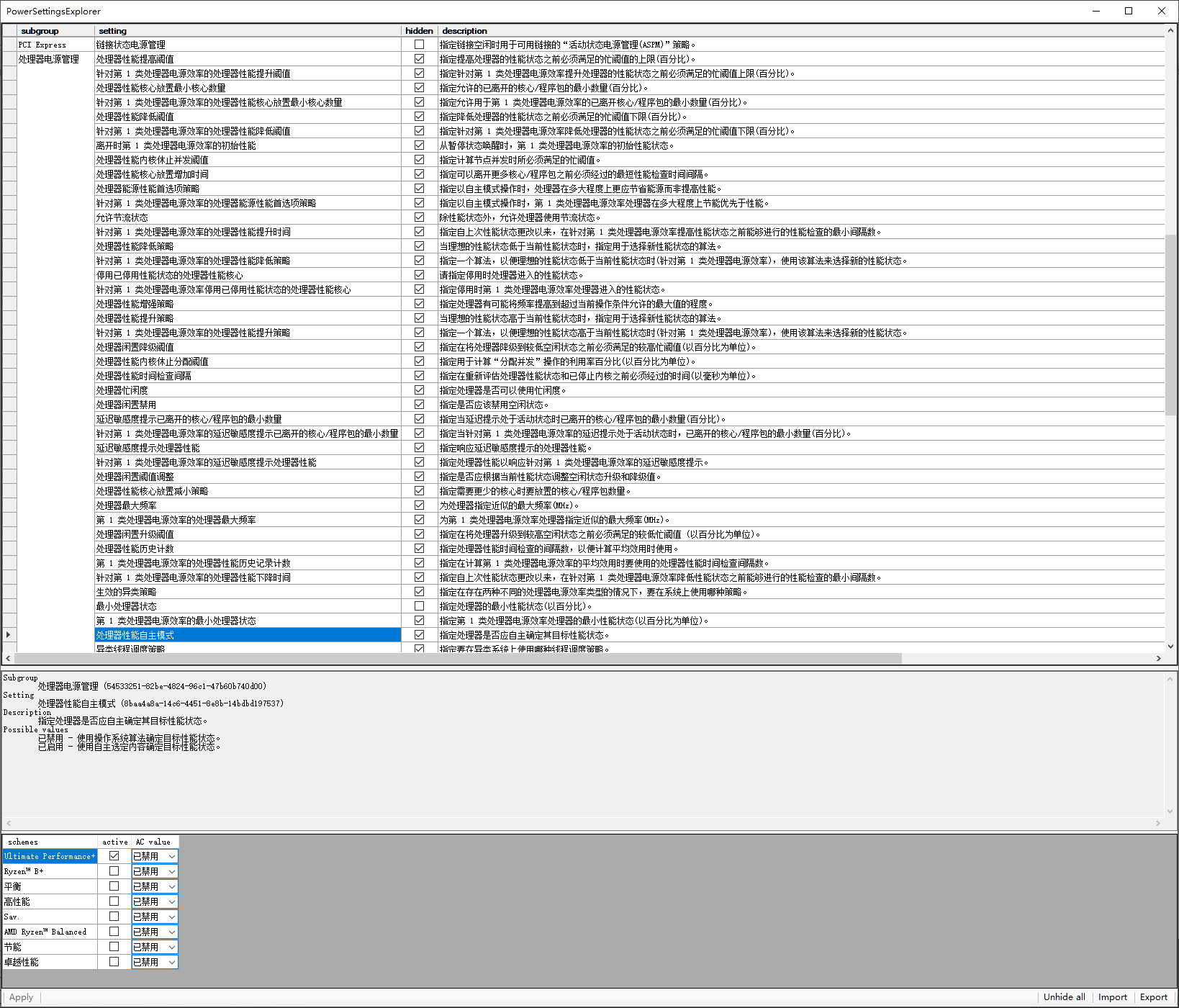Toggle hidden checkbox for 处理器性能自主模式
Screen dimensions: 1179x1008
(419, 635)
